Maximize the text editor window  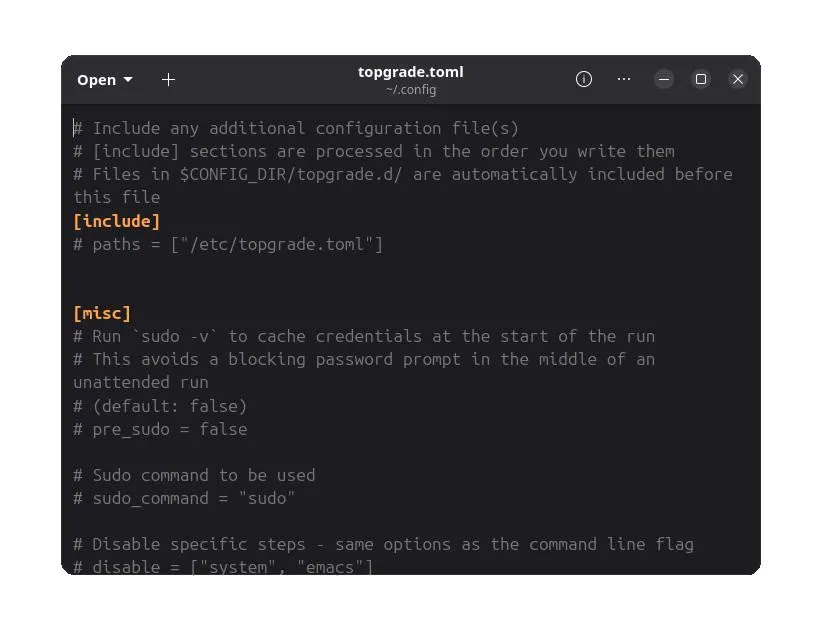[x=701, y=79]
